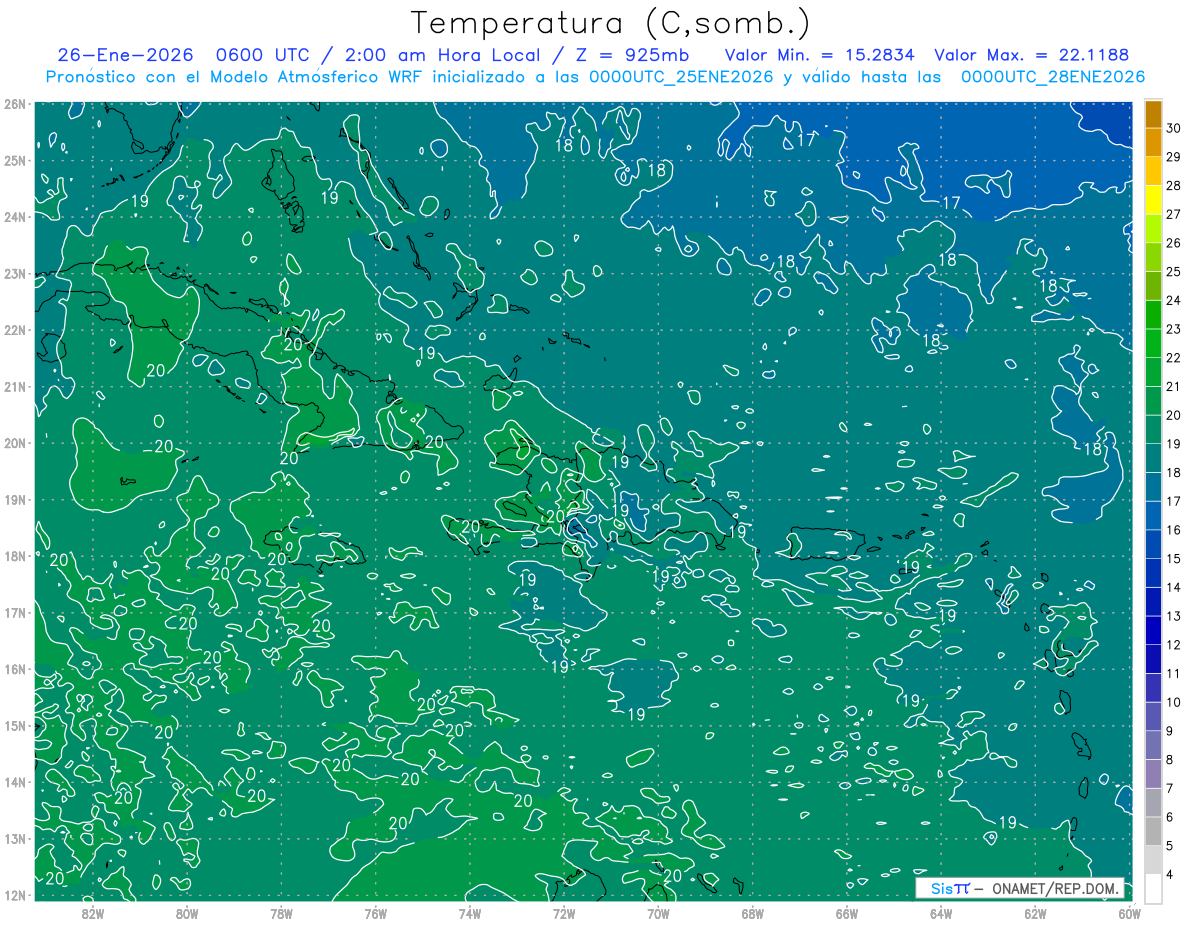Click the orange swatch above the 30 label
The image size is (1200, 927).
(1154, 114)
